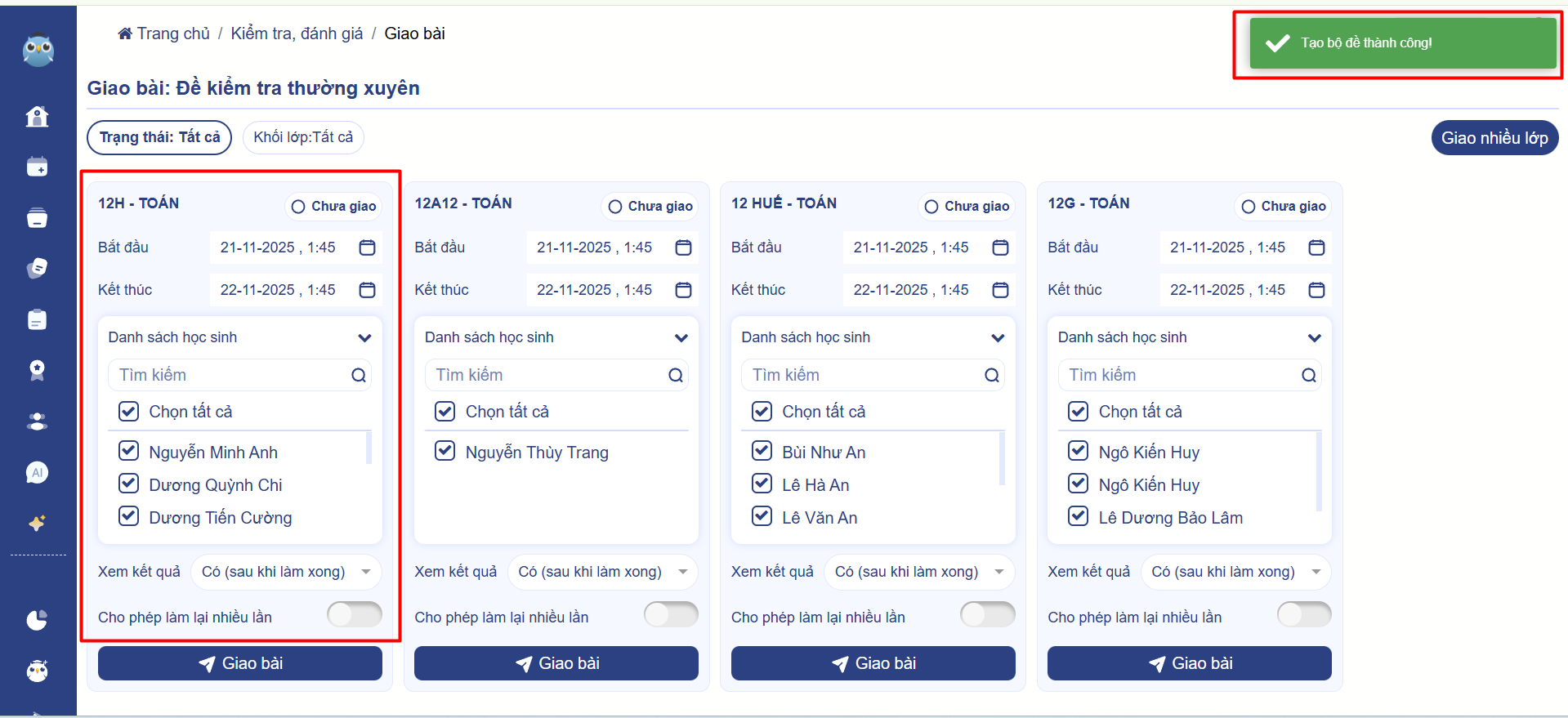Open the calendar icon in the sidebar
The height and width of the screenshot is (718, 1568).
click(37, 167)
